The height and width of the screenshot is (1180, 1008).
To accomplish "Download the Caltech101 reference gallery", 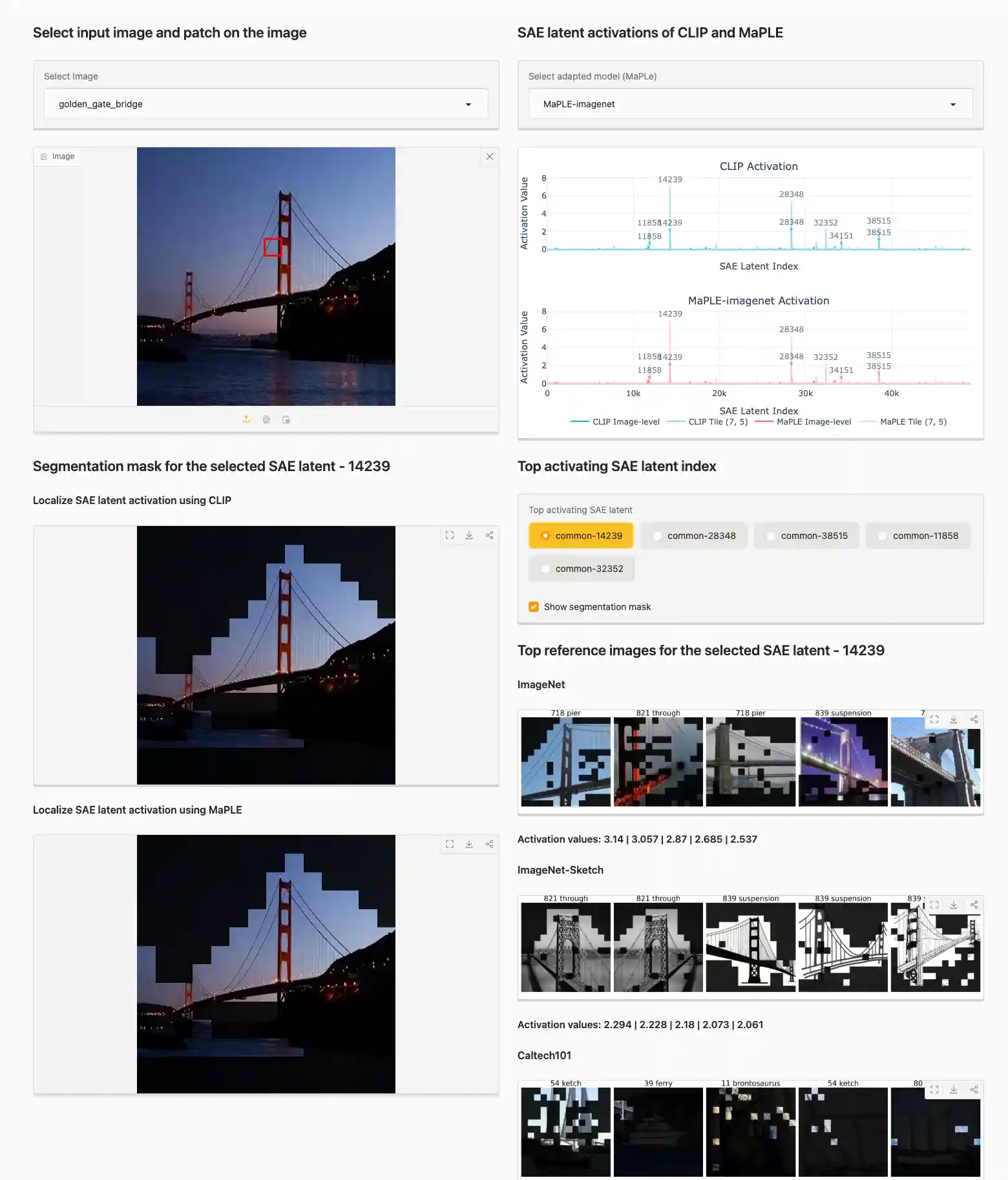I will [x=954, y=1090].
